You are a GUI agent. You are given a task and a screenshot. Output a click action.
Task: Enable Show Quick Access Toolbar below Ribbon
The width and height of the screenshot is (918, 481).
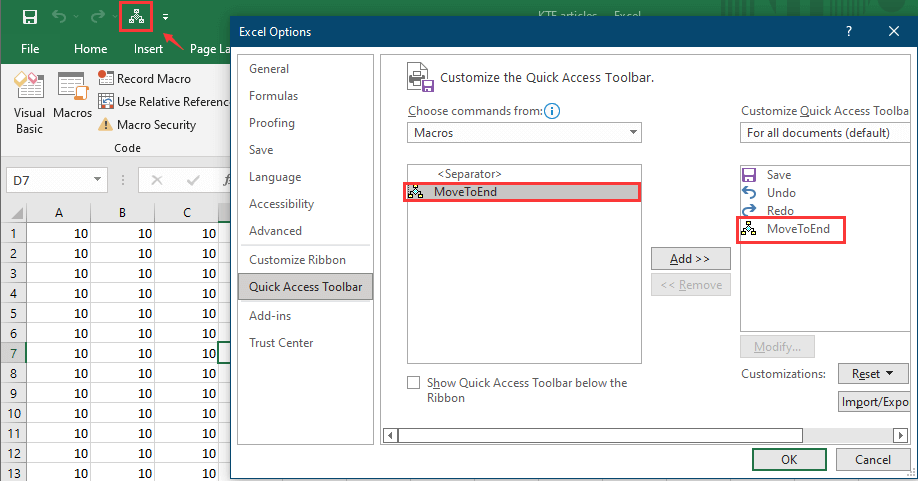click(x=414, y=383)
